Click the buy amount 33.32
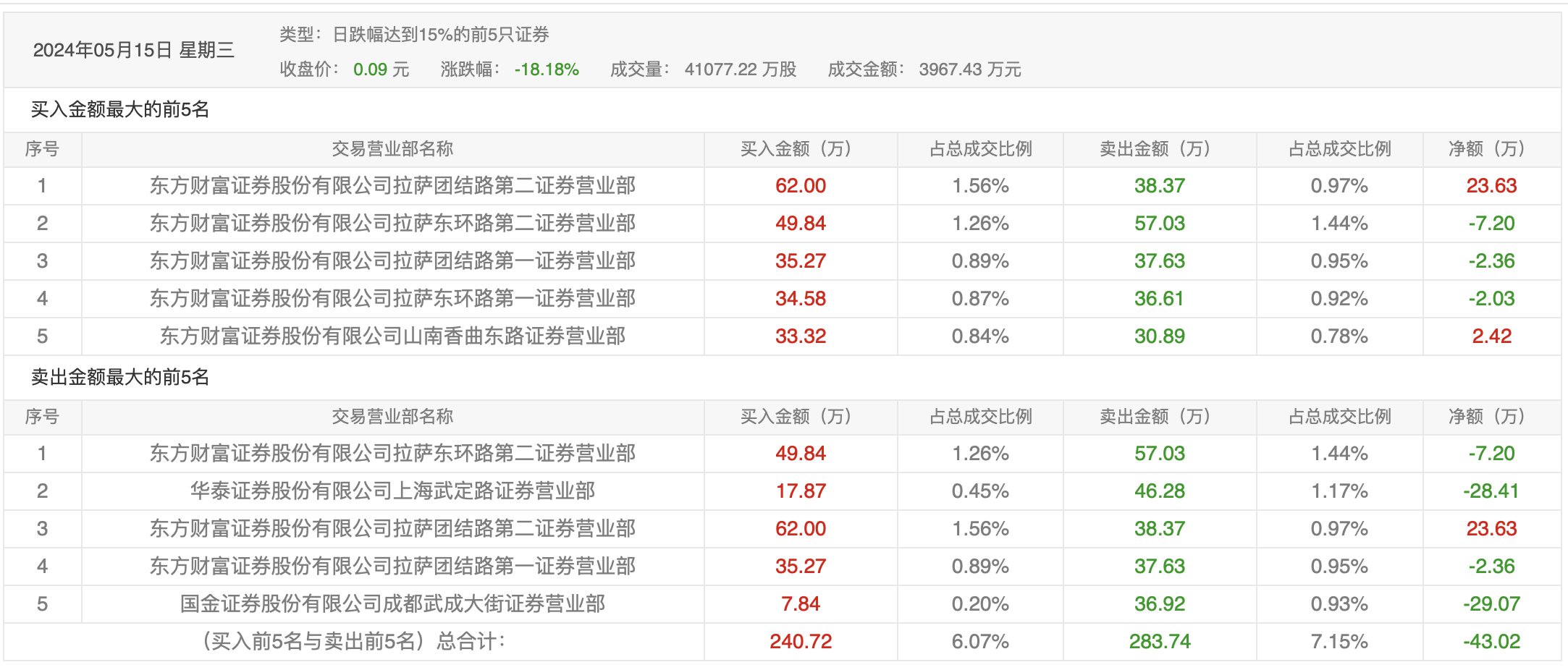The height and width of the screenshot is (670, 1568). [800, 336]
